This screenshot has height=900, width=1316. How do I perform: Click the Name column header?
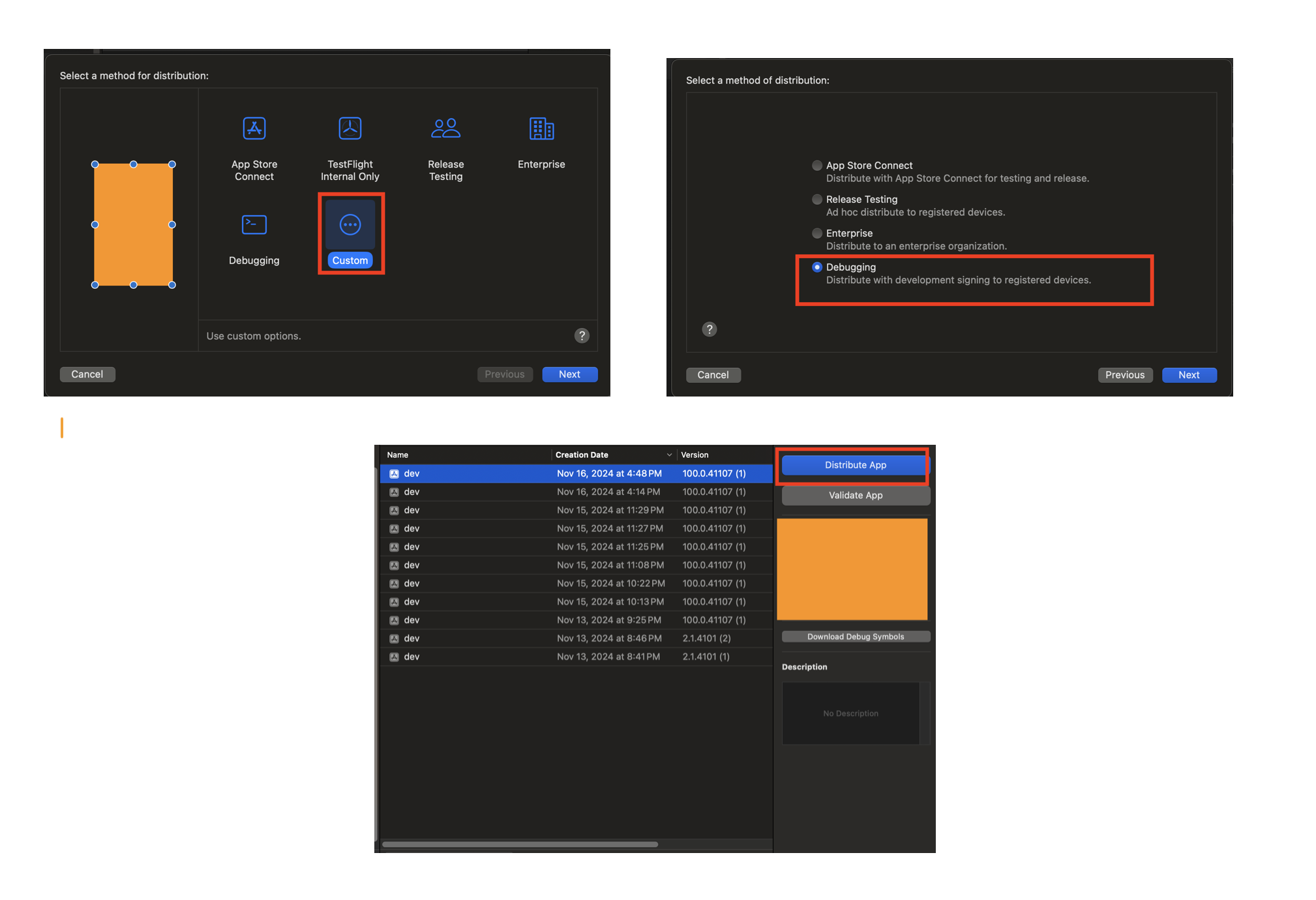(398, 455)
